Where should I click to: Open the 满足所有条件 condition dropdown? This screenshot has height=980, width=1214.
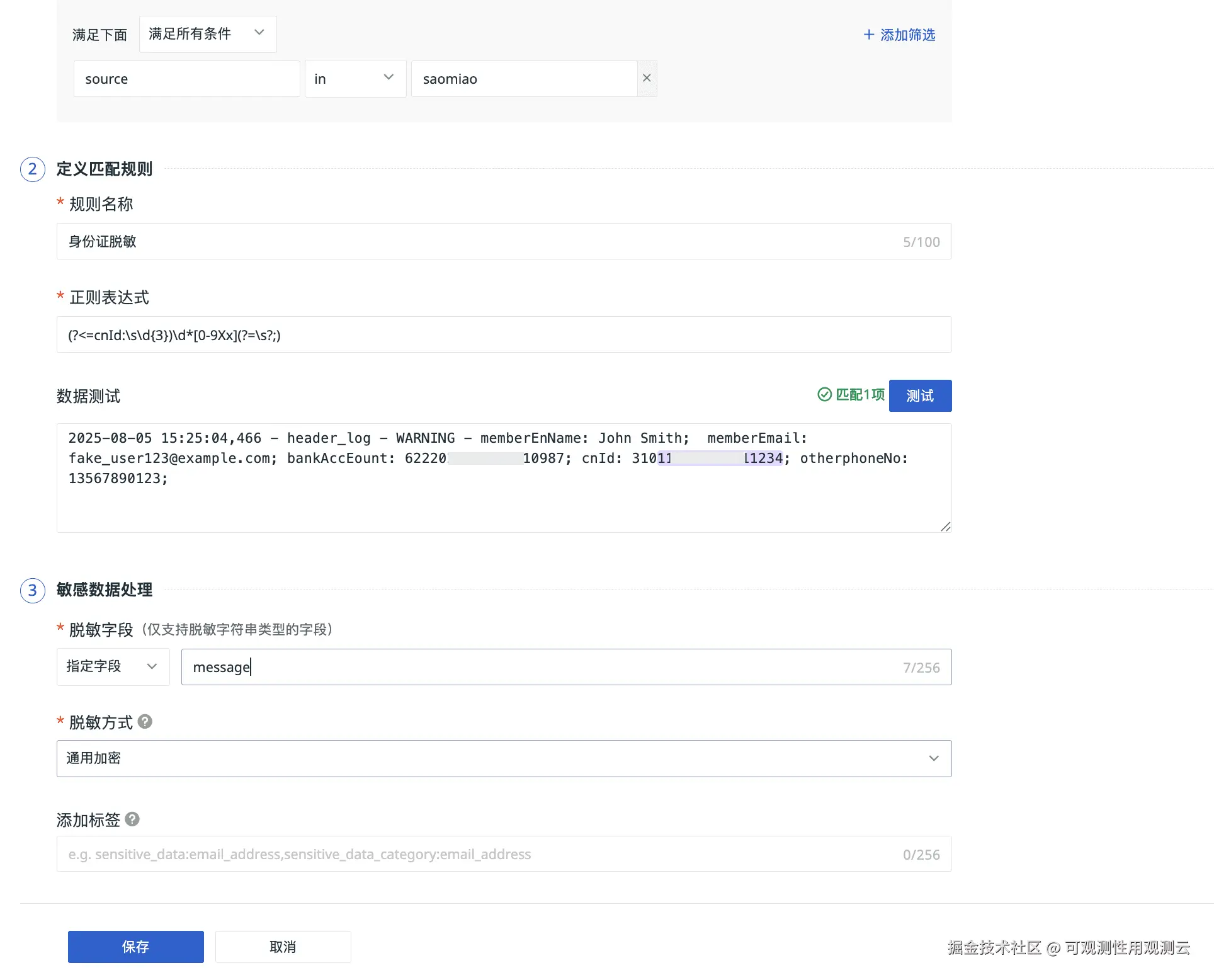[x=207, y=34]
